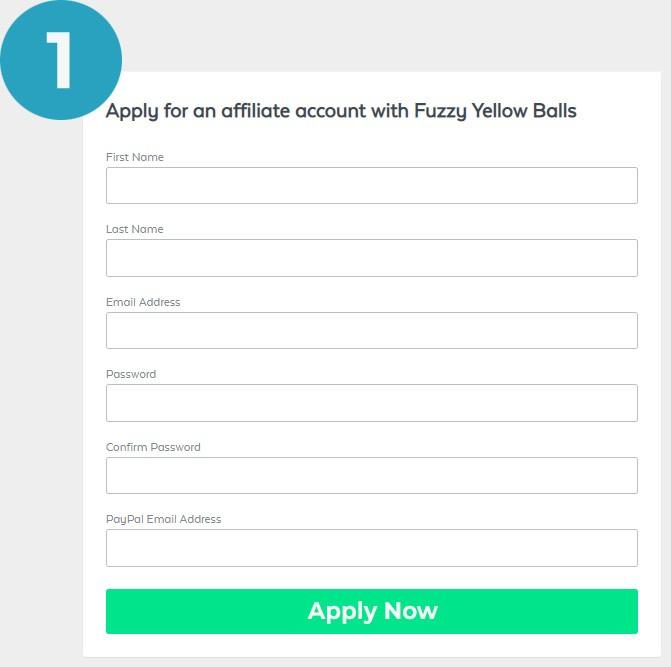
Task: Click the 'Confirm Password' label text
Action: pyautogui.click(x=153, y=447)
